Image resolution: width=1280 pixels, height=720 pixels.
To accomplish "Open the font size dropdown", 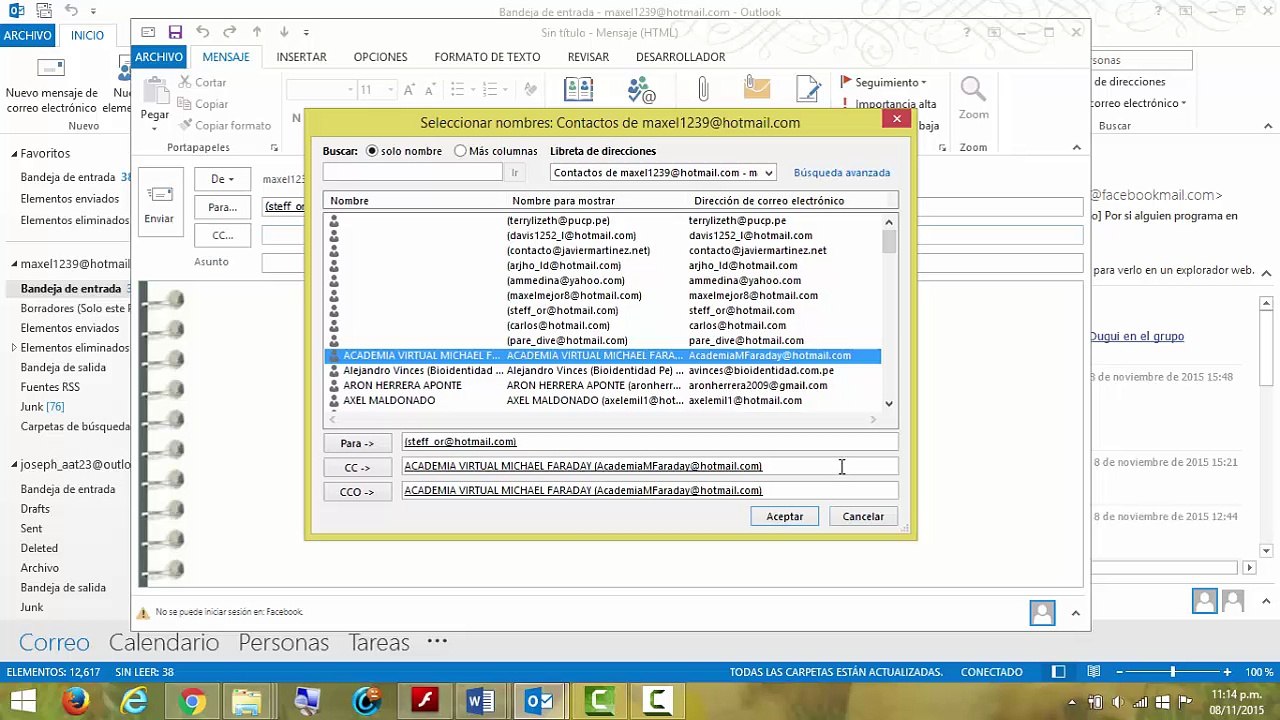I will 391,90.
